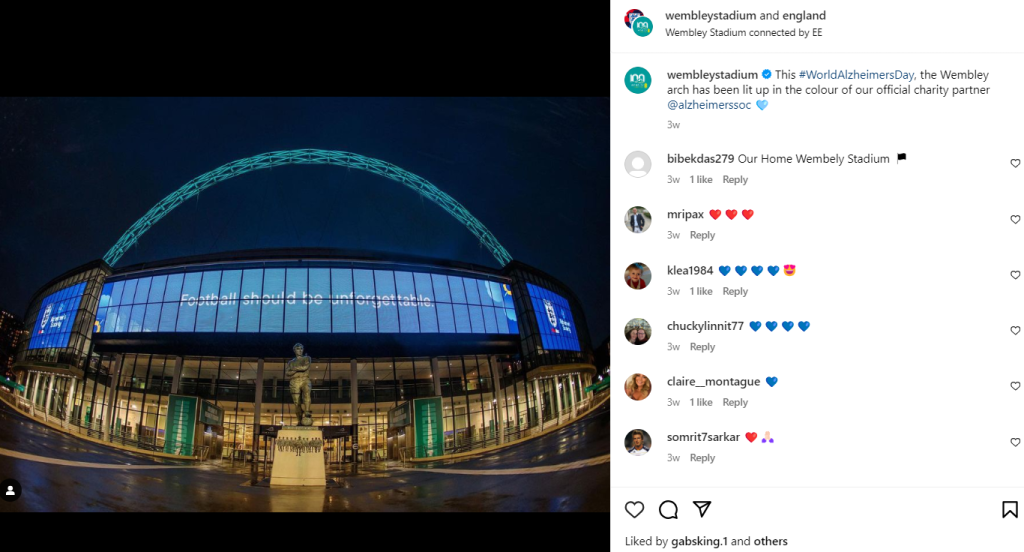1024x552 pixels.
Task: Show tagged people on the photo
Action: (11, 491)
